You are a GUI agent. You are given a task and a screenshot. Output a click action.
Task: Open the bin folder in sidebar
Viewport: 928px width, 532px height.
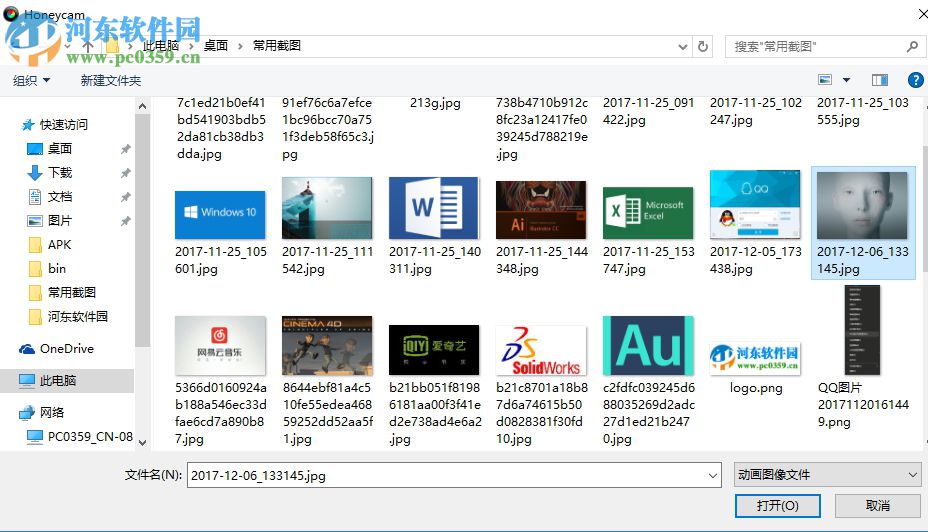(x=57, y=269)
